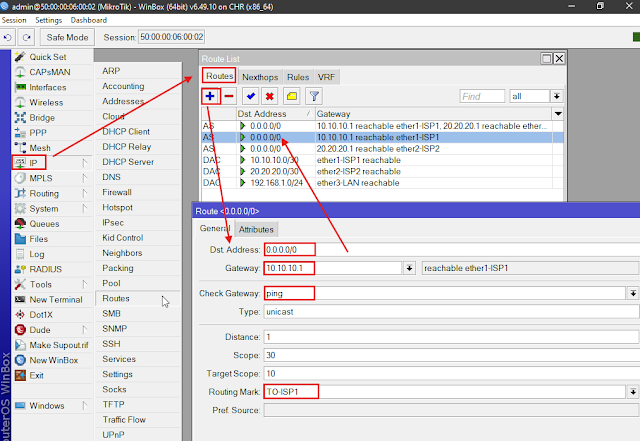Open CAPsMAN from the sidebar
The height and width of the screenshot is (441, 640).
50,72
